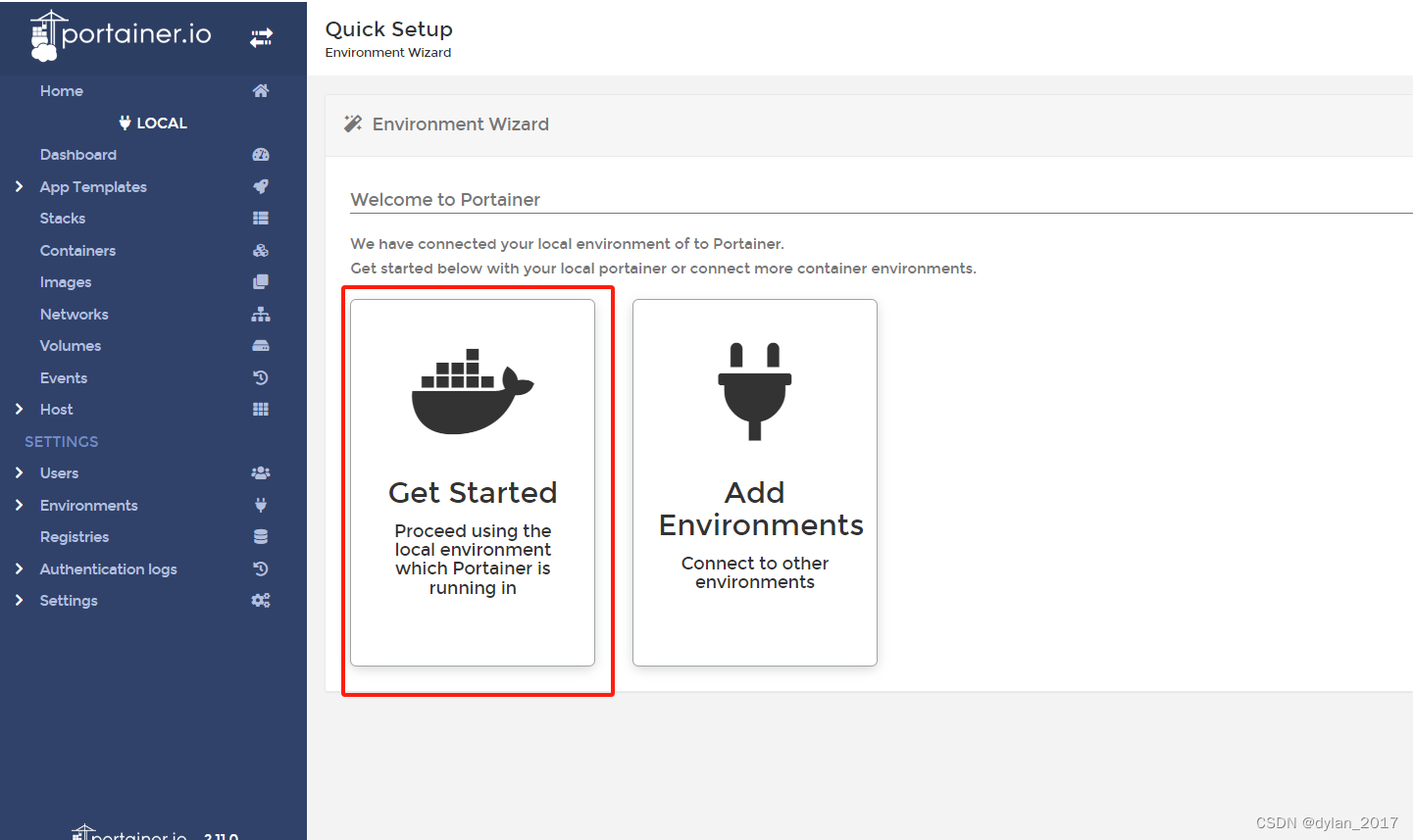Click the magic wand icon

click(x=353, y=124)
